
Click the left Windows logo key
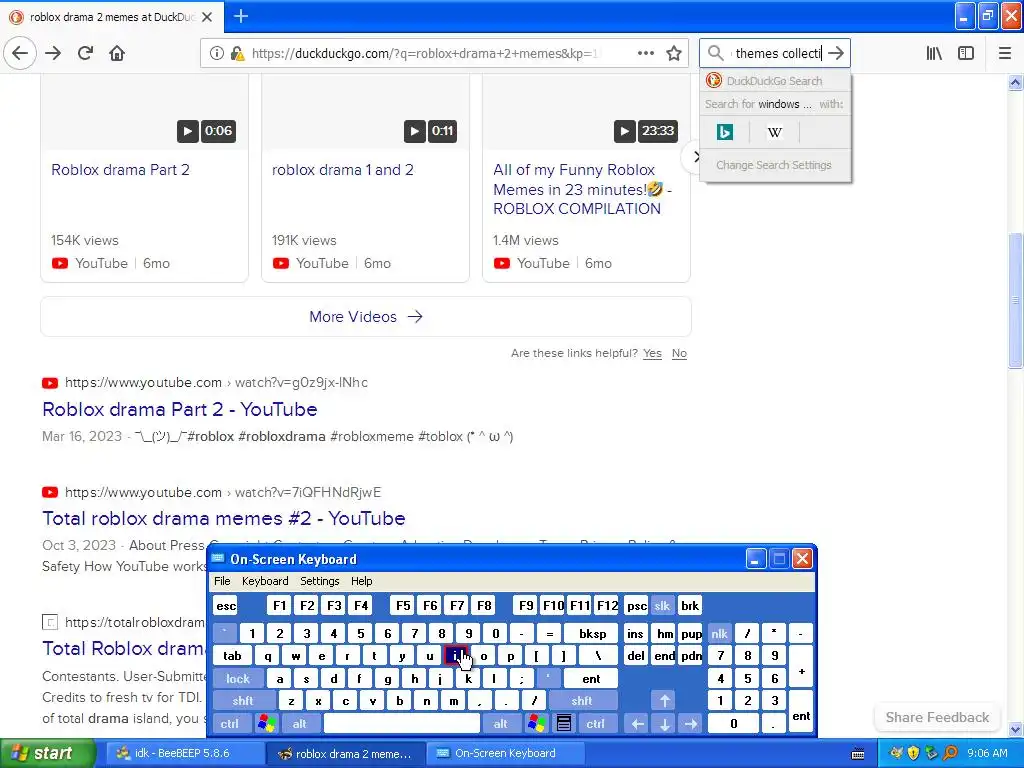click(x=266, y=724)
